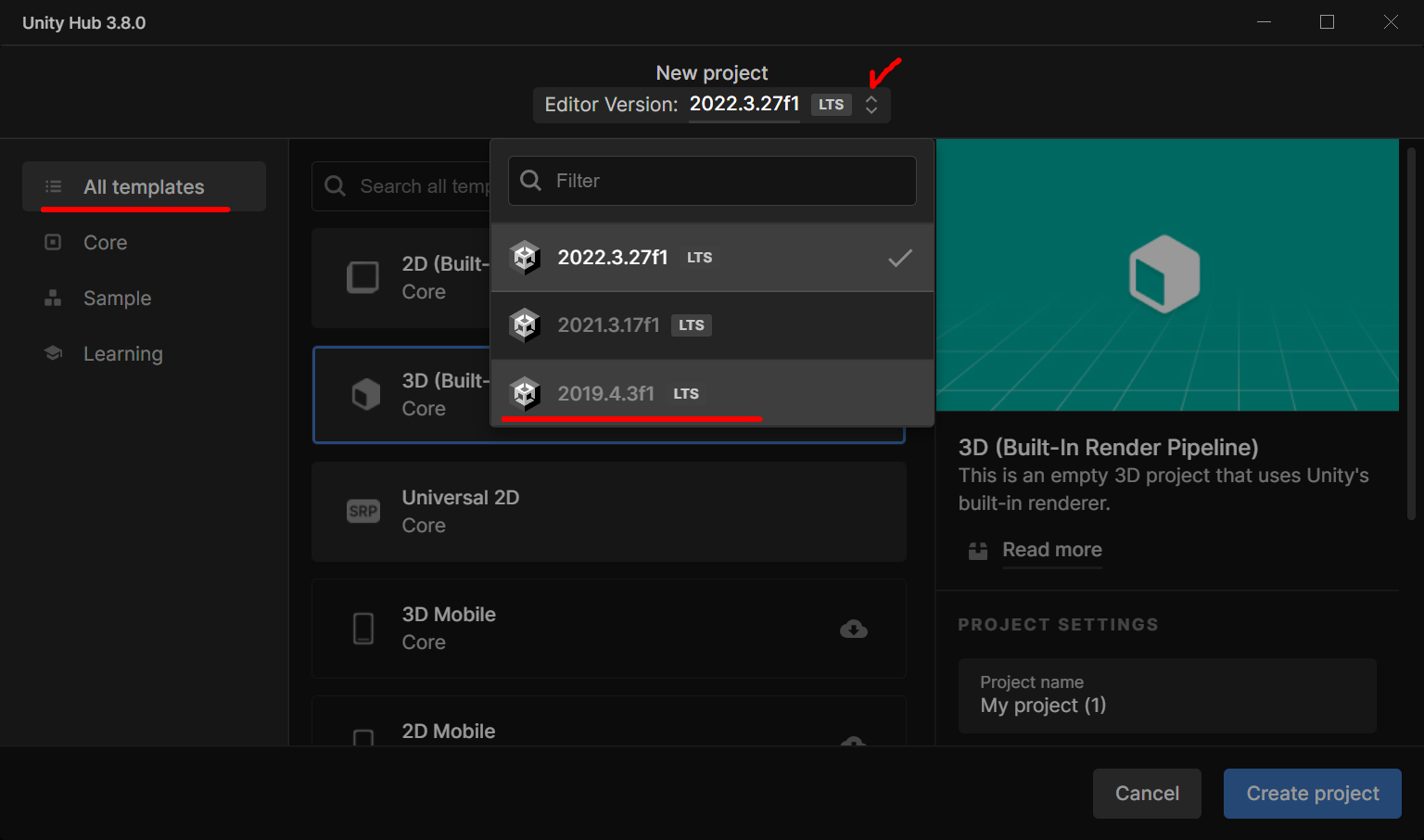
Task: Open the Read more link
Action: click(1052, 550)
